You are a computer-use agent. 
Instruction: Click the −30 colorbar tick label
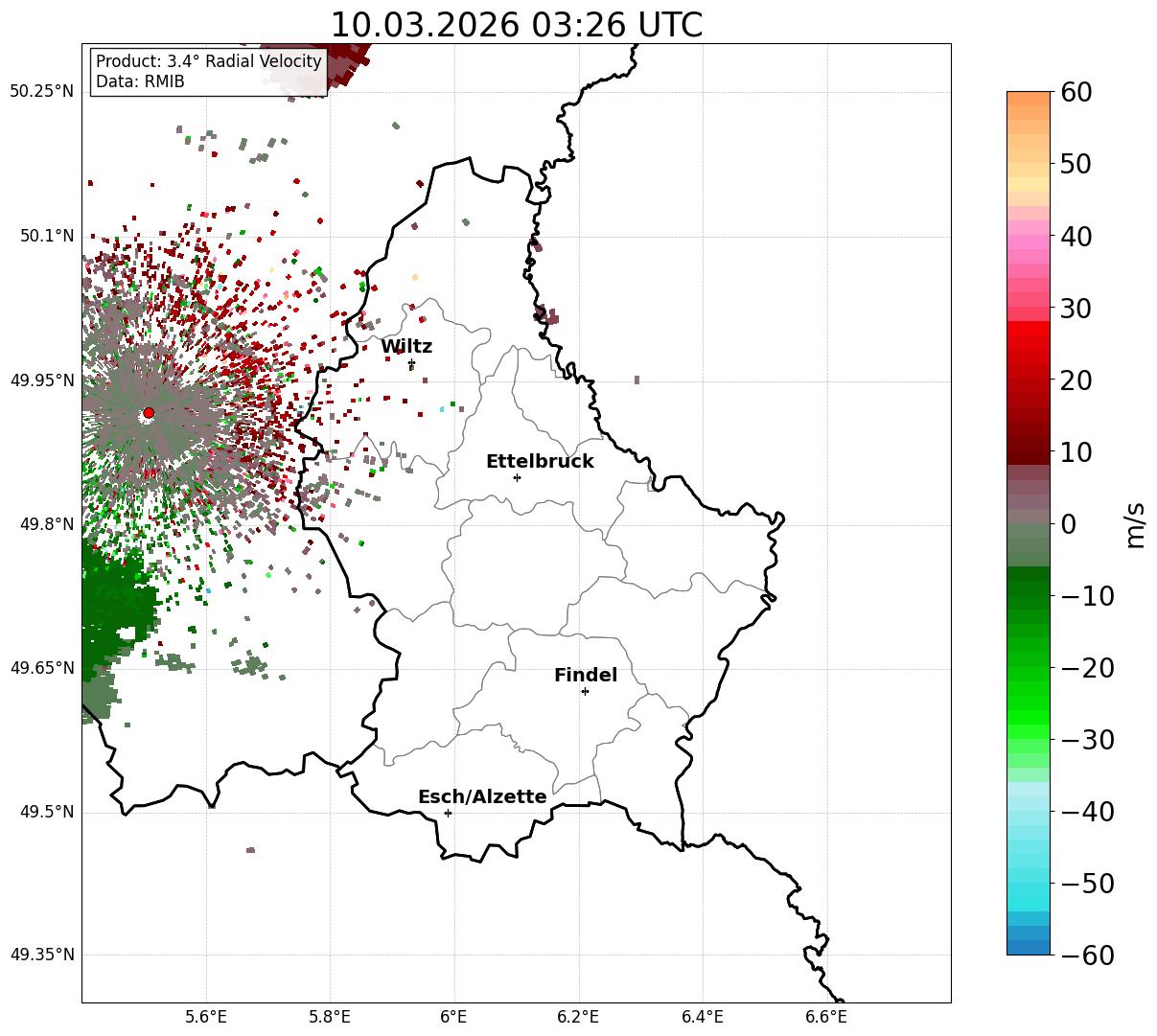[x=1086, y=740]
